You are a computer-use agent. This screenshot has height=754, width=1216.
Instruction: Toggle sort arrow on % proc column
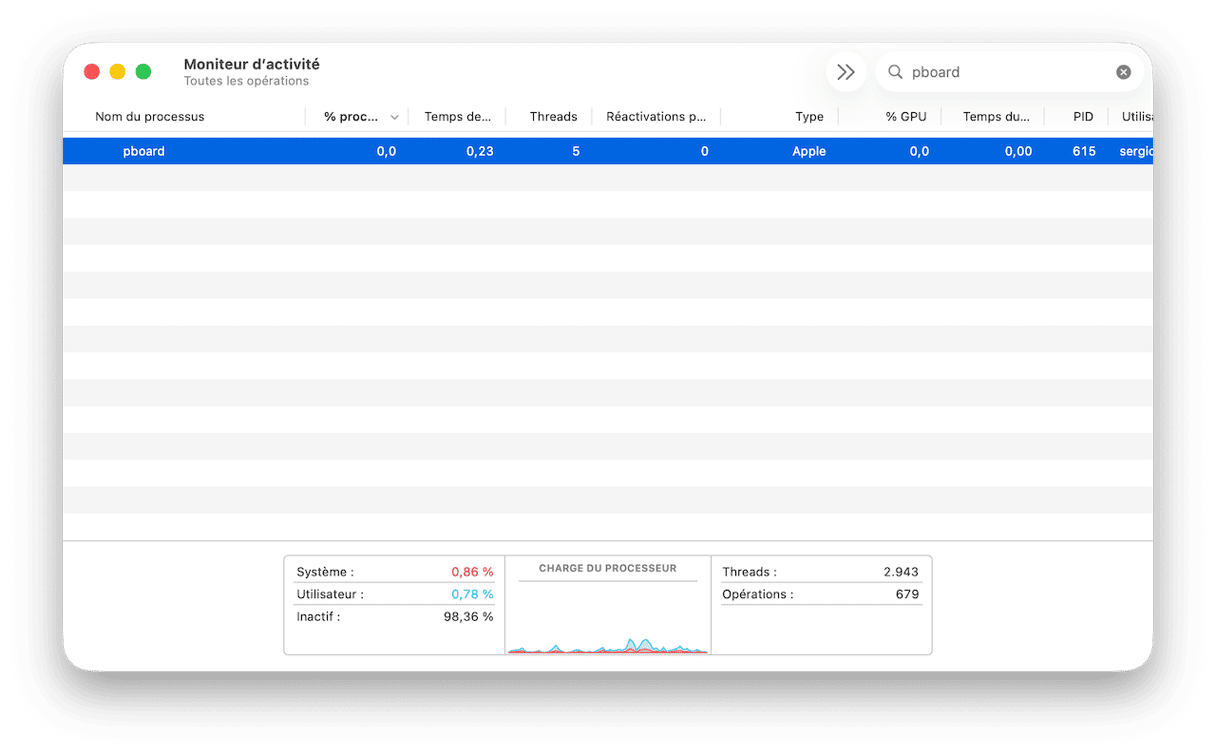click(x=394, y=117)
